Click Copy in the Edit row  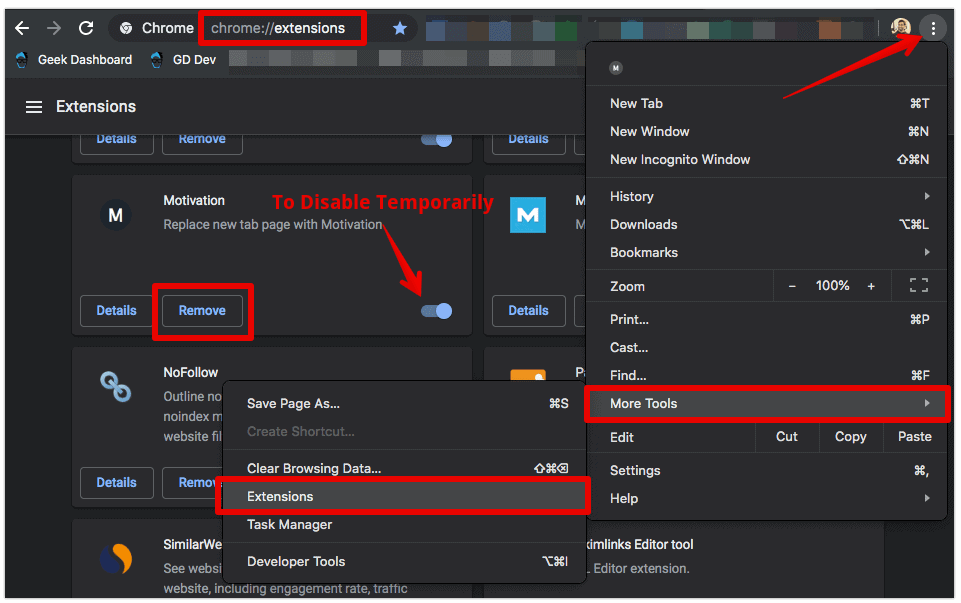click(x=851, y=437)
